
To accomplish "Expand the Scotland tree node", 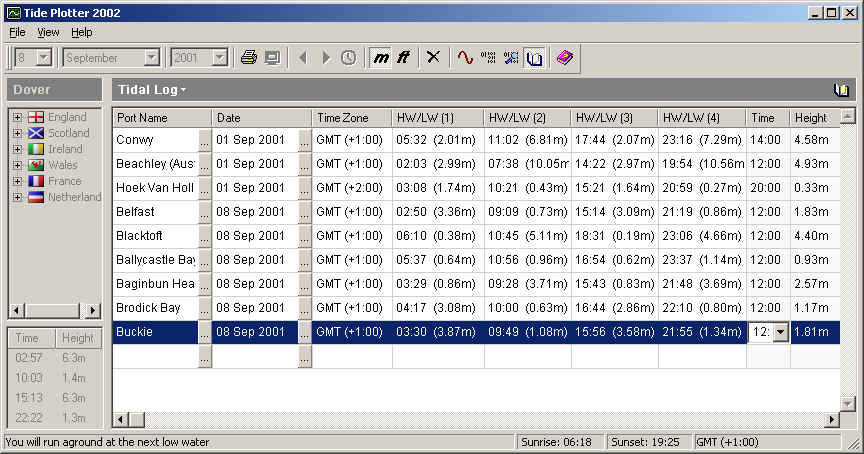I will pyautogui.click(x=17, y=133).
